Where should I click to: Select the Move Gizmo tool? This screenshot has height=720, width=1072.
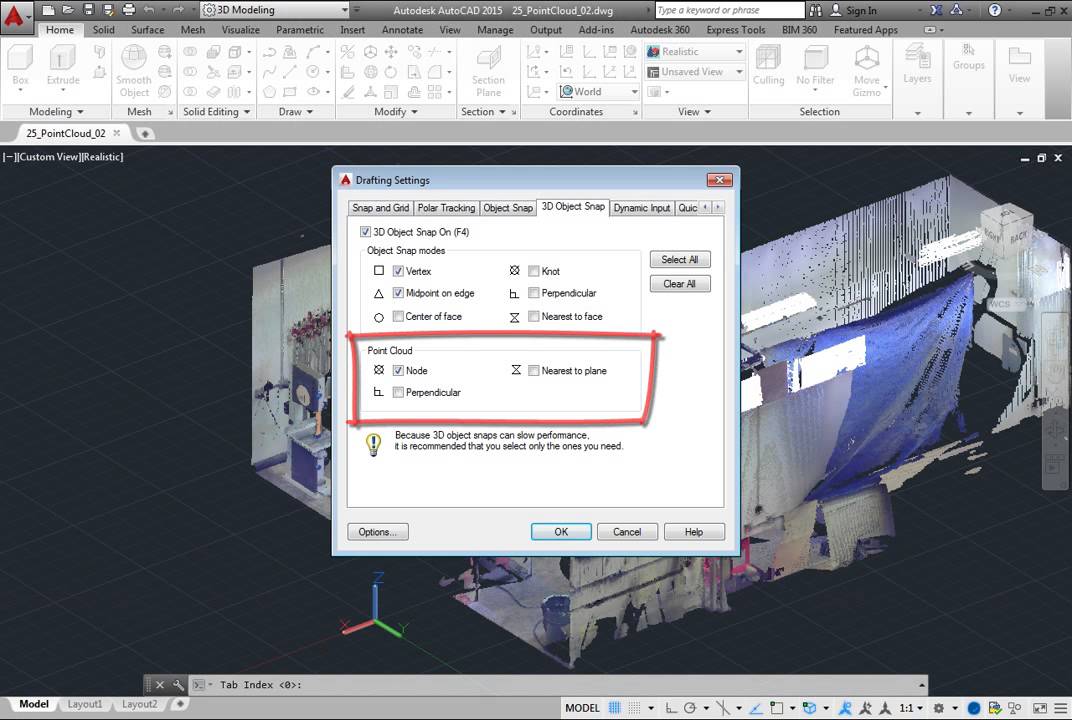(x=867, y=72)
